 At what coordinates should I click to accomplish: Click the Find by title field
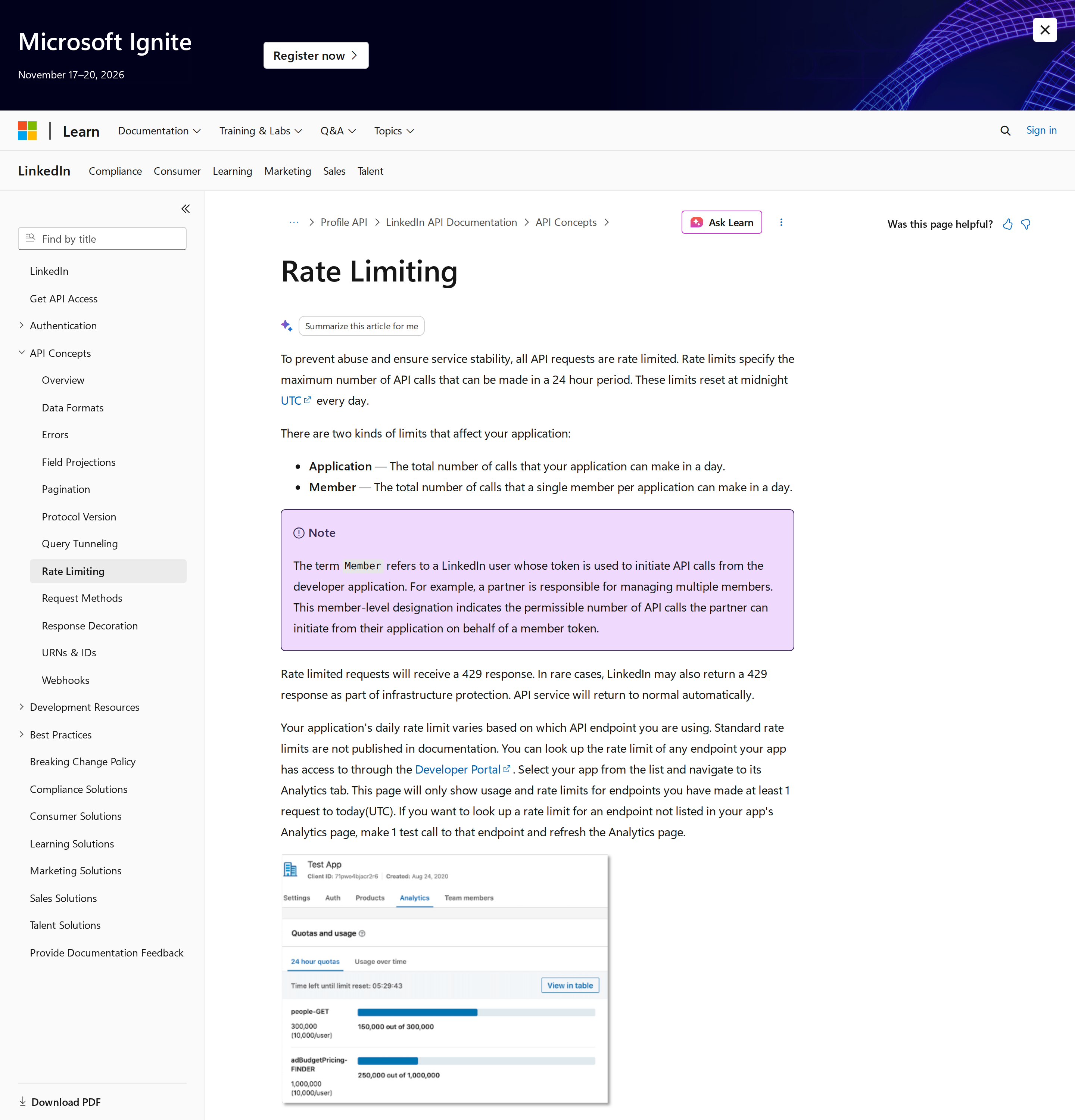102,238
